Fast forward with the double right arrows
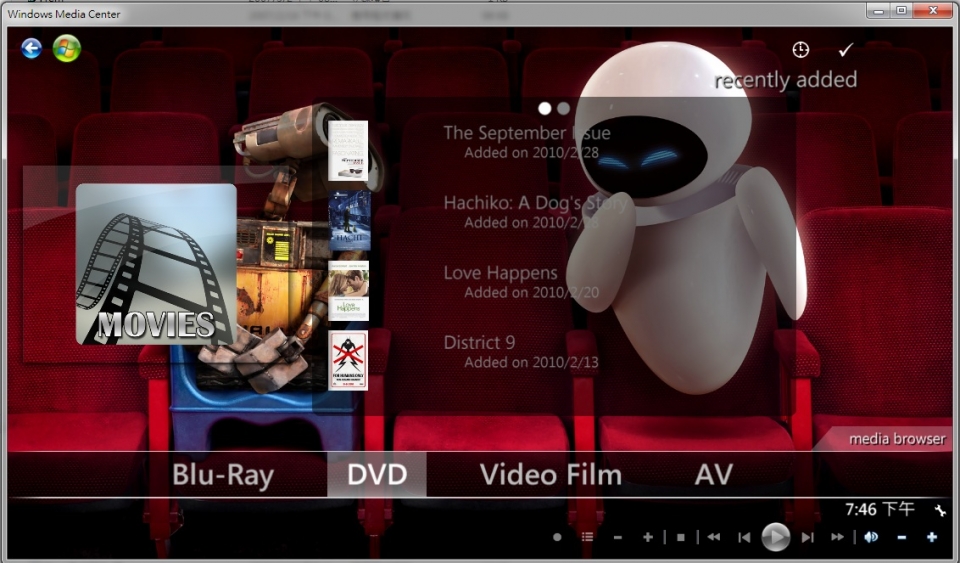The height and width of the screenshot is (563, 960). [838, 537]
